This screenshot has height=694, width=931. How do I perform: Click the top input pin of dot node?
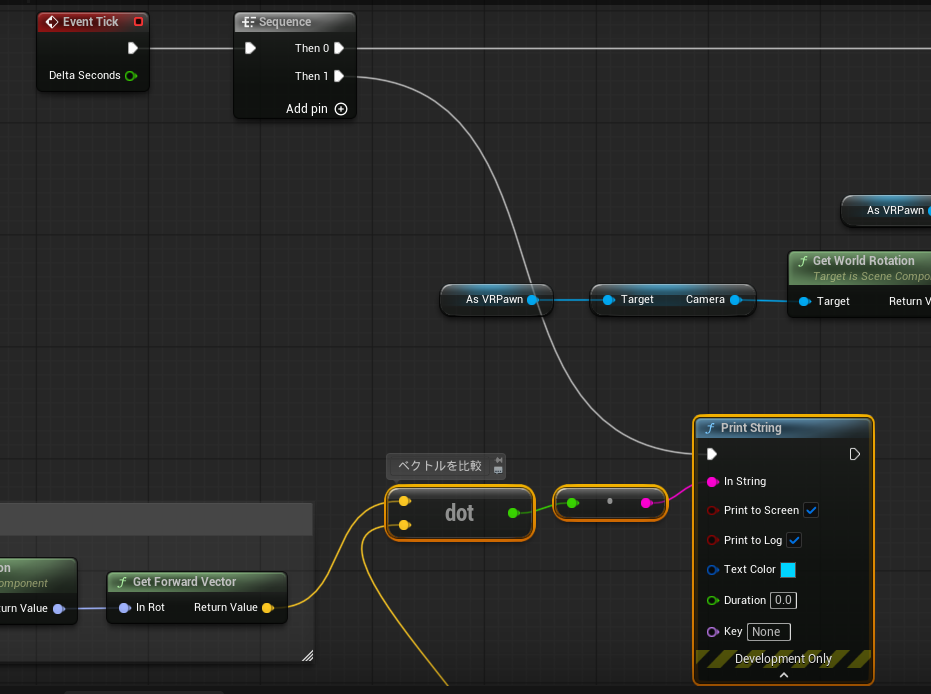coord(404,501)
